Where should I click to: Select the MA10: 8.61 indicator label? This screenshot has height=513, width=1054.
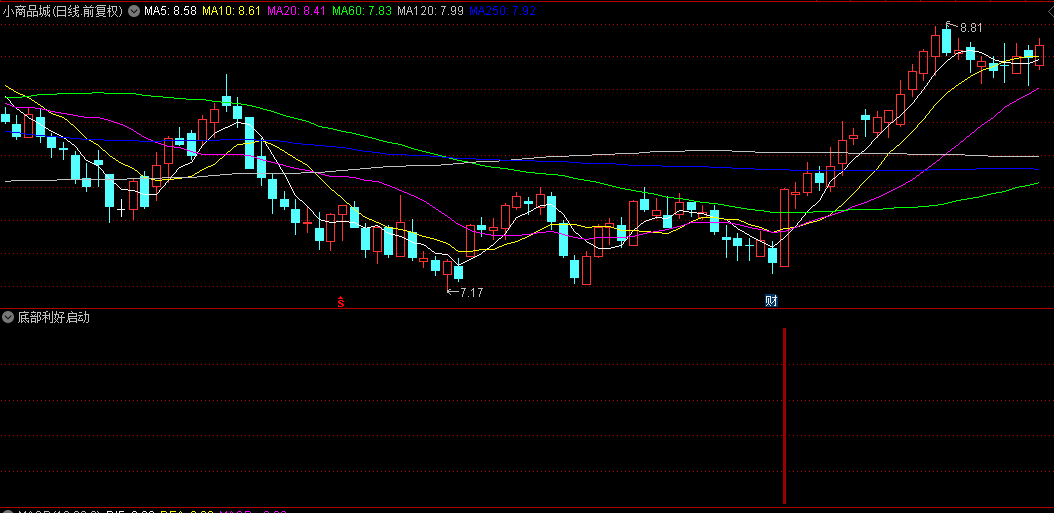(x=231, y=11)
